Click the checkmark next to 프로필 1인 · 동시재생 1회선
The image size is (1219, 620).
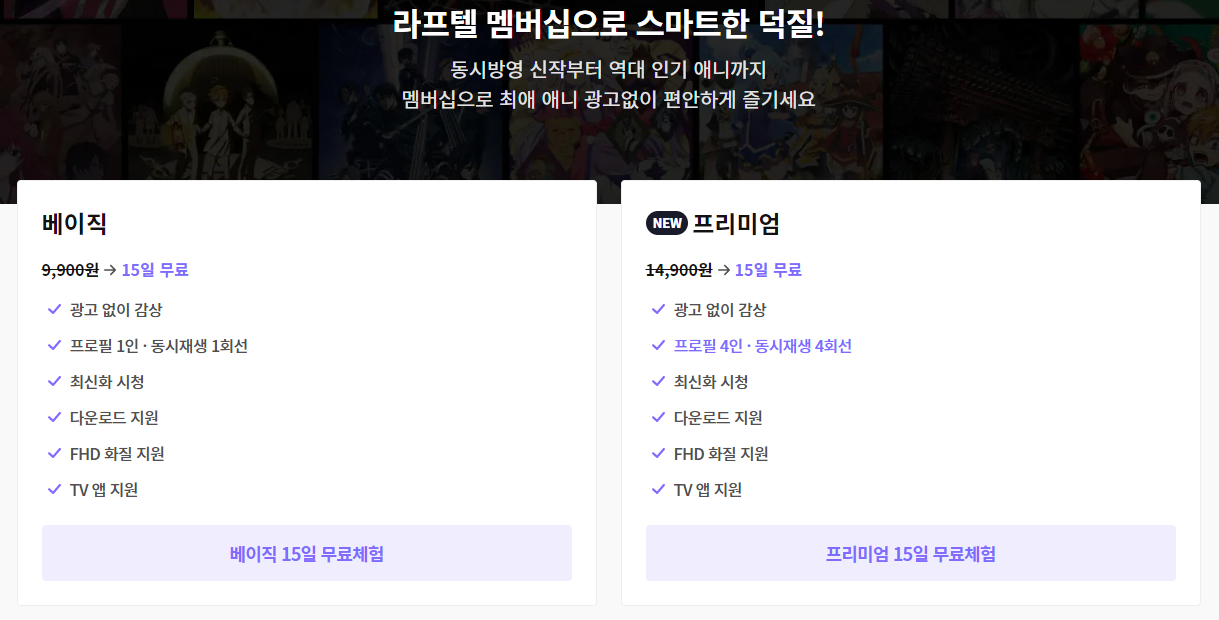click(55, 345)
